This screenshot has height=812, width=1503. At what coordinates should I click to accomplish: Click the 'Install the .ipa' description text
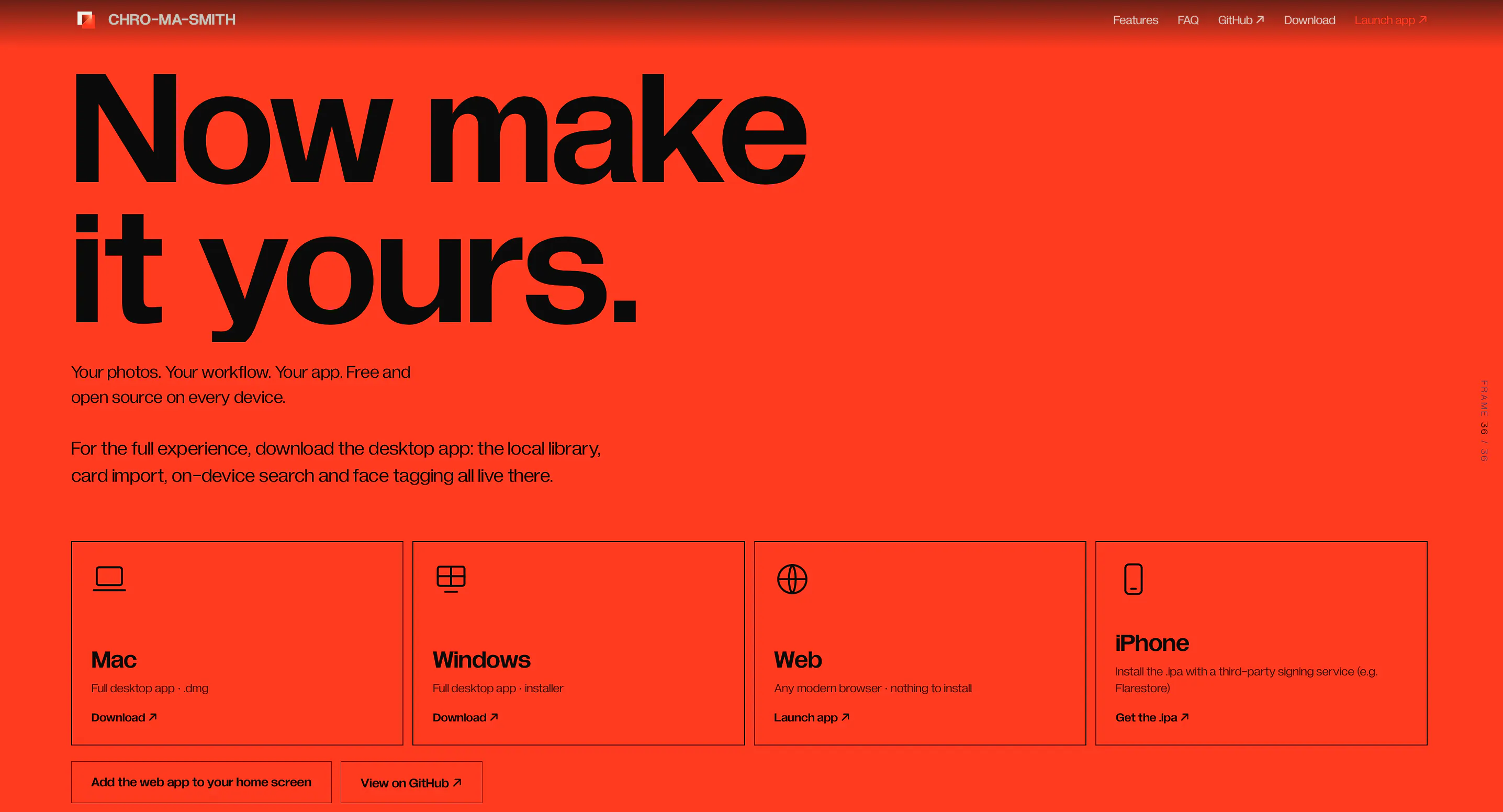point(1246,680)
